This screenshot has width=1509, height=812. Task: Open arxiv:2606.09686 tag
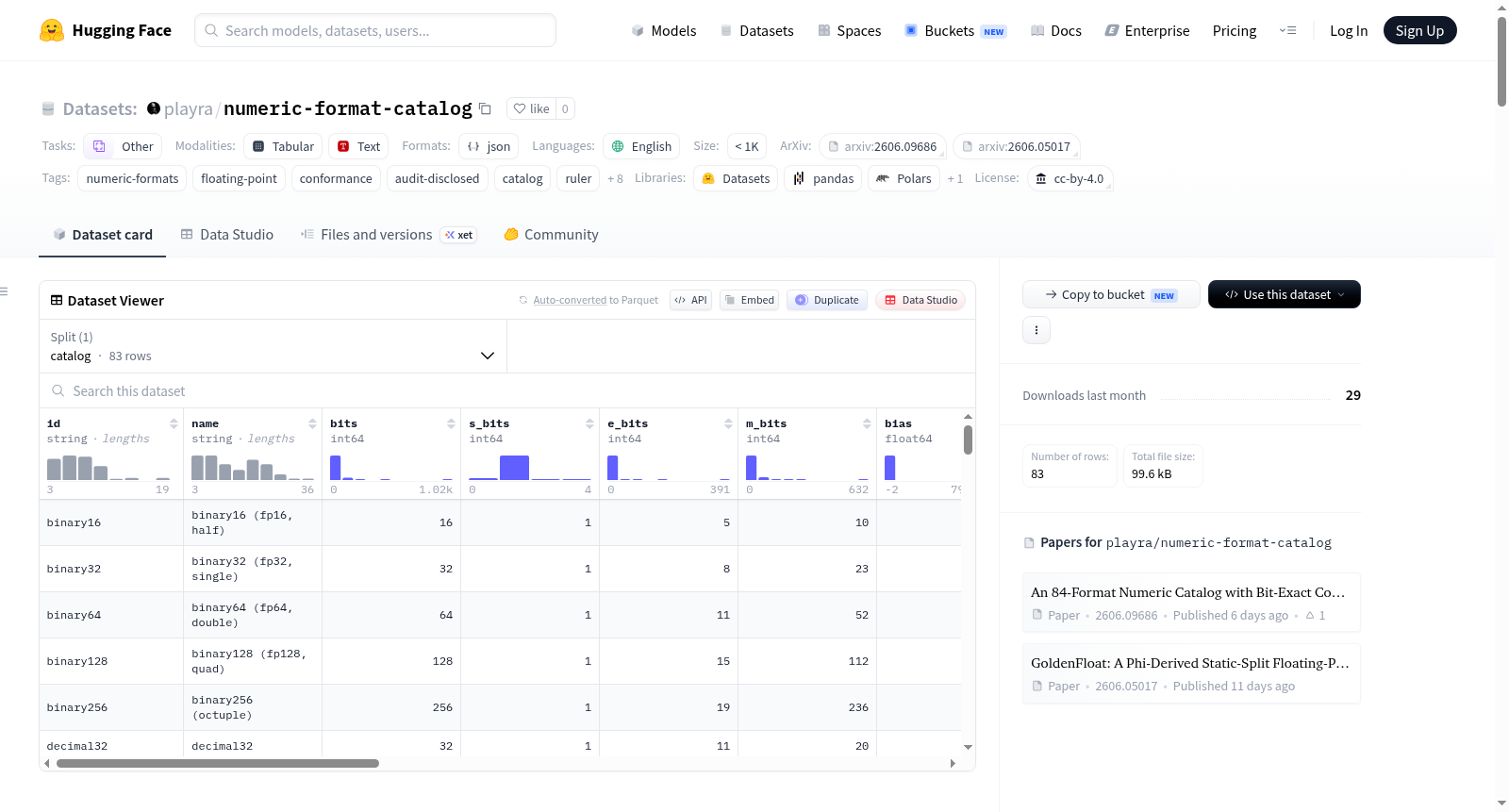[882, 146]
